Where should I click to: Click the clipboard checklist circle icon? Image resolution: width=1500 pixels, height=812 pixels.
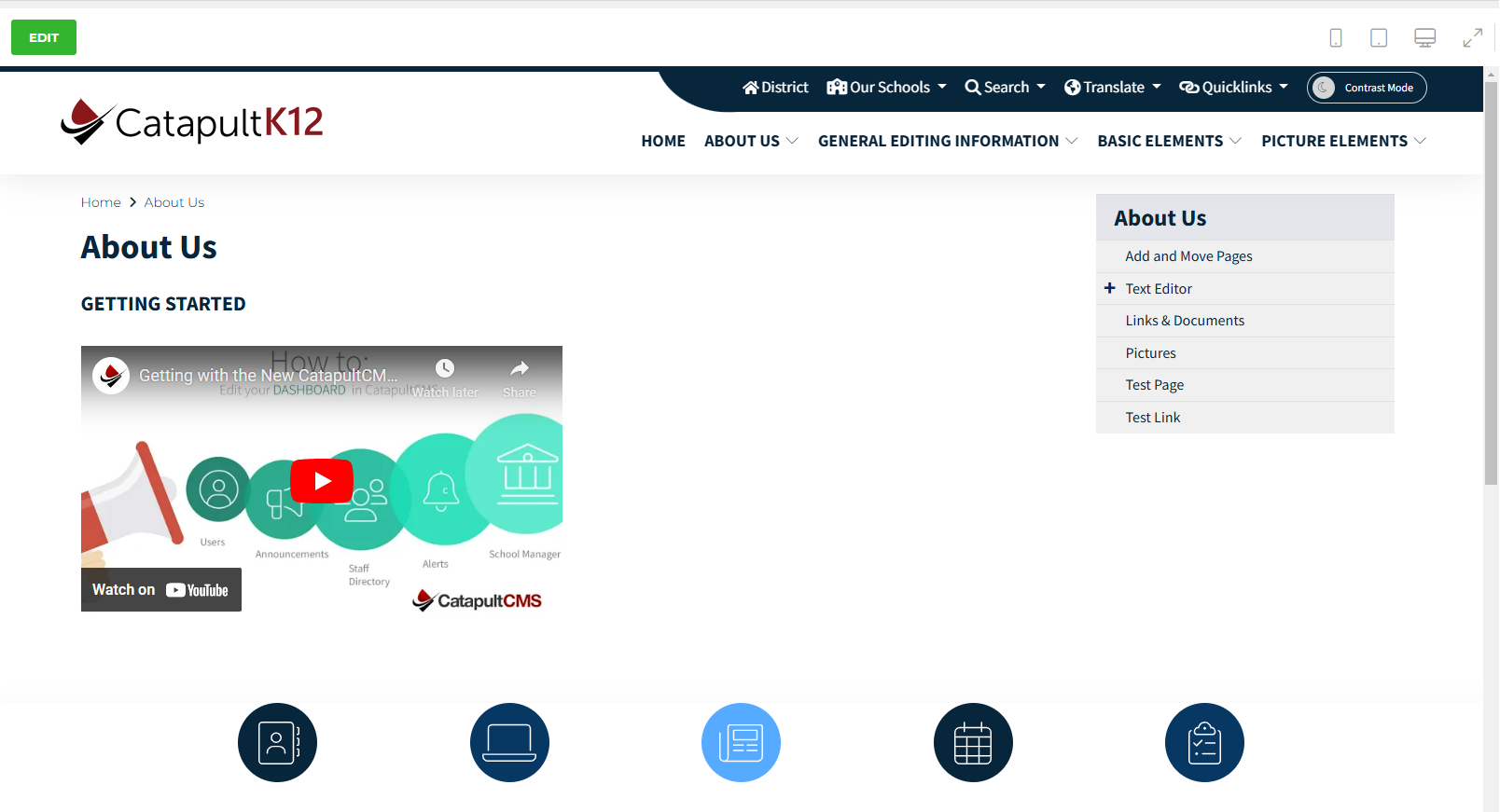coord(1204,743)
